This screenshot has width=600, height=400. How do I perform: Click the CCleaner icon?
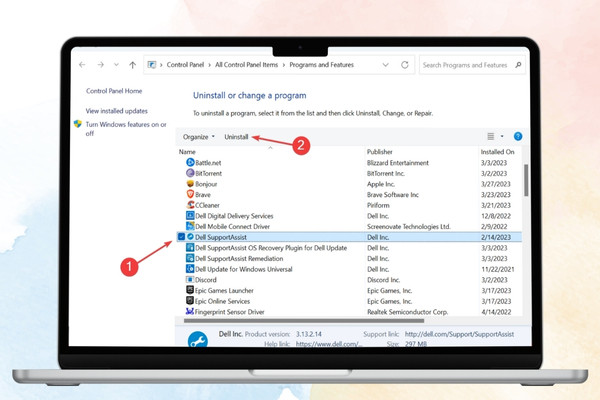(x=190, y=205)
